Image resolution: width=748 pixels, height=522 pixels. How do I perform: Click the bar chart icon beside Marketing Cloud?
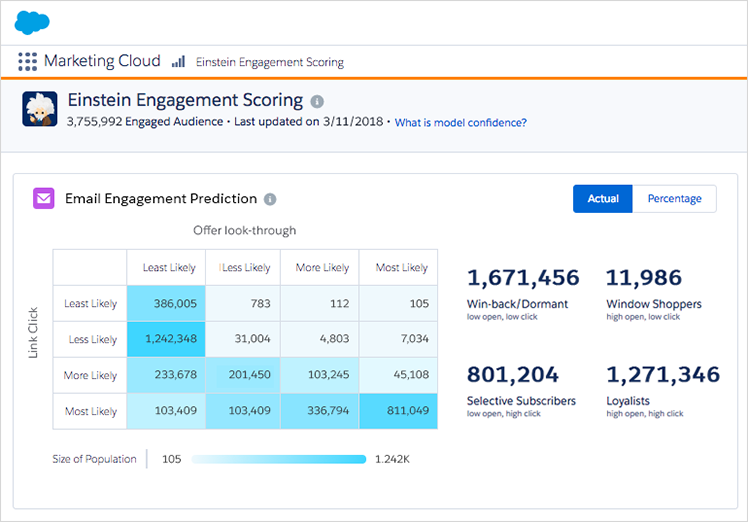click(x=178, y=62)
